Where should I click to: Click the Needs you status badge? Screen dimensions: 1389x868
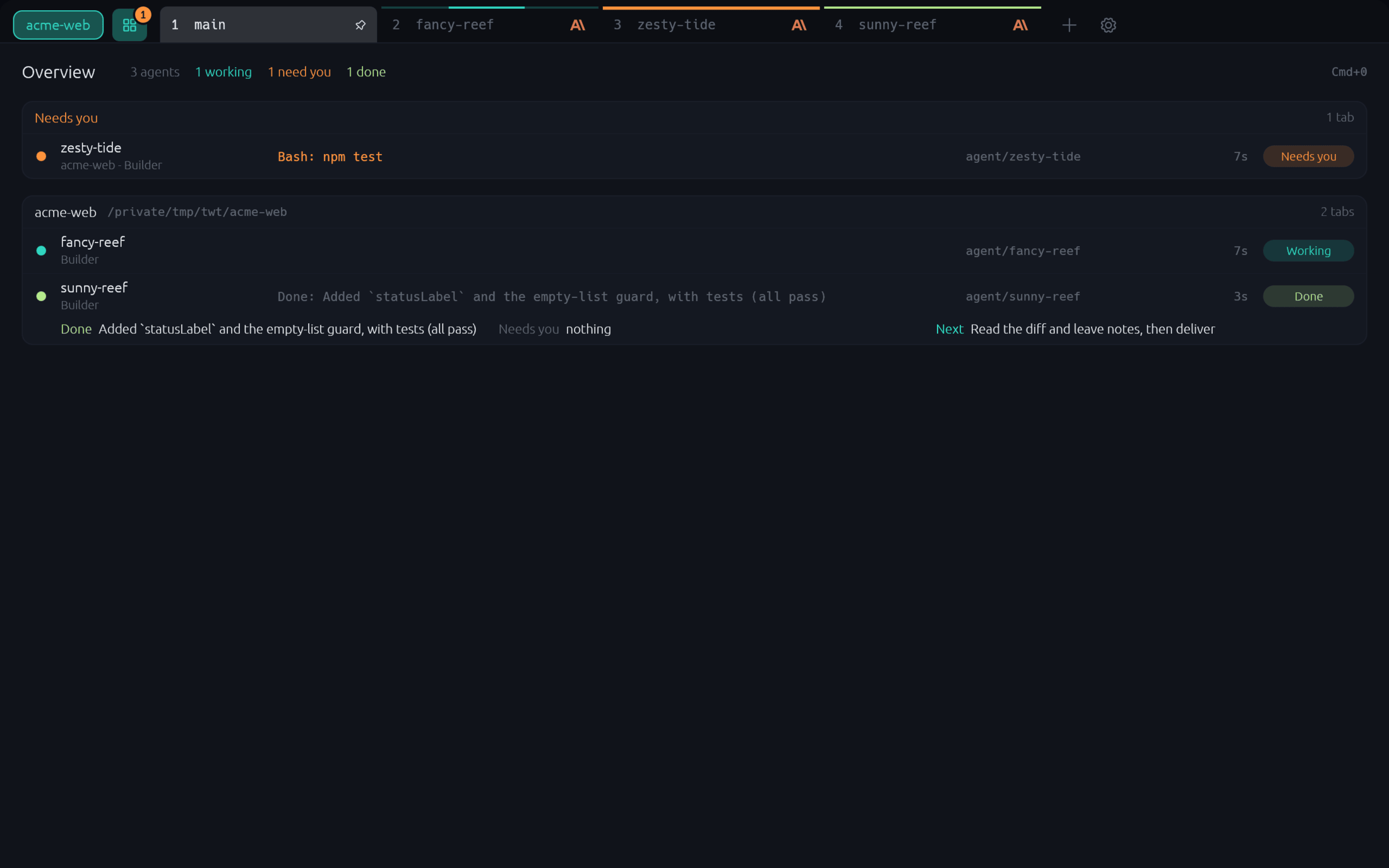point(1308,156)
